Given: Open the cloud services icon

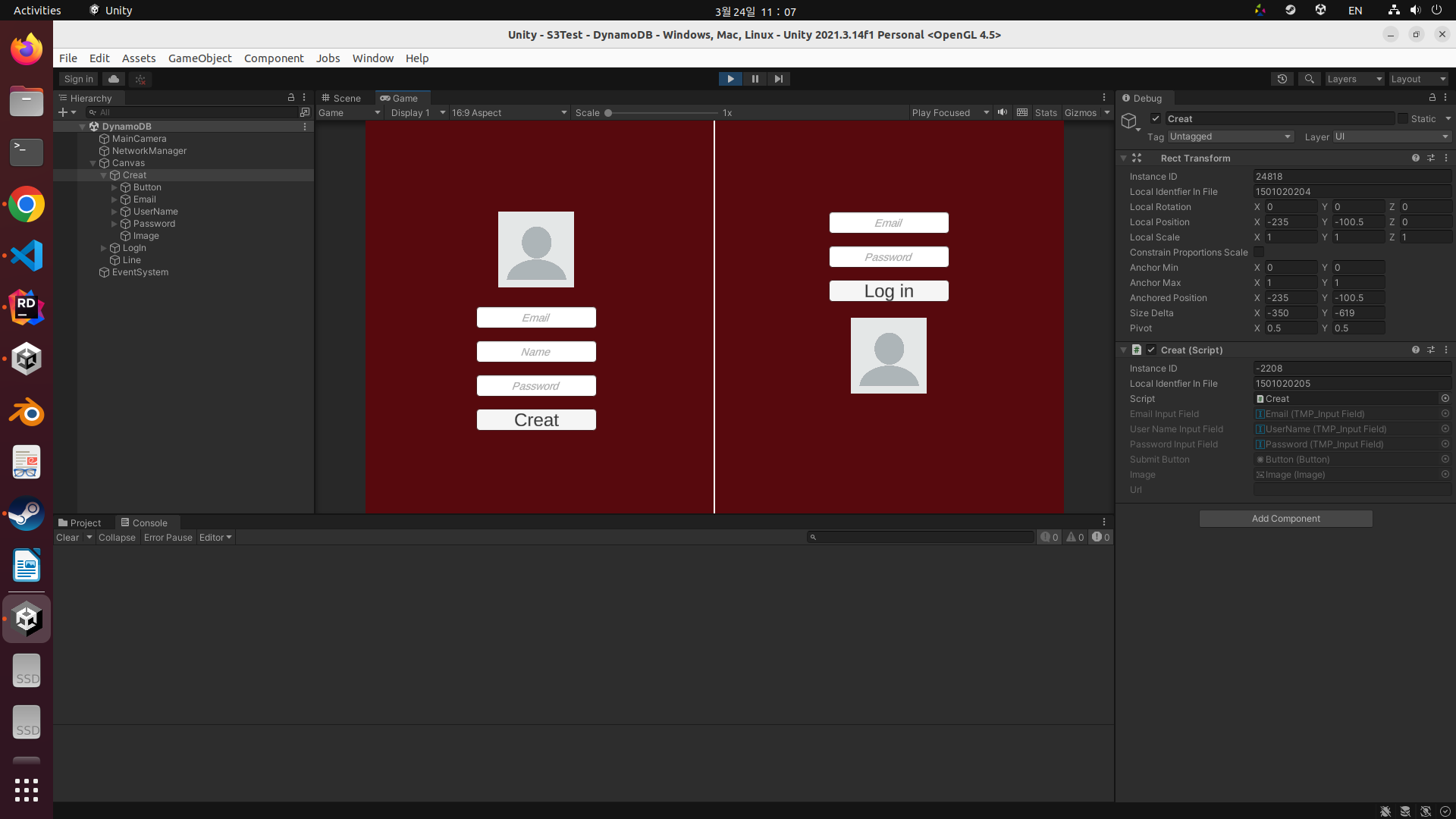Looking at the screenshot, I should pos(114,79).
